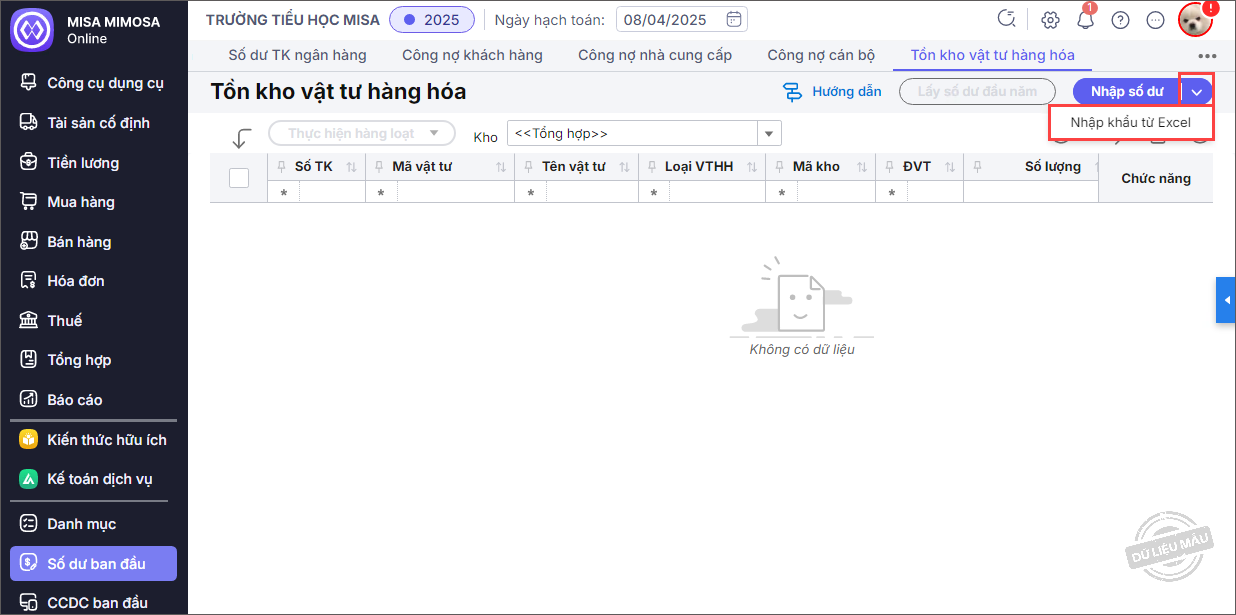Viewport: 1236px width, 615px height.
Task: Open the notifications bell
Action: tap(1085, 20)
